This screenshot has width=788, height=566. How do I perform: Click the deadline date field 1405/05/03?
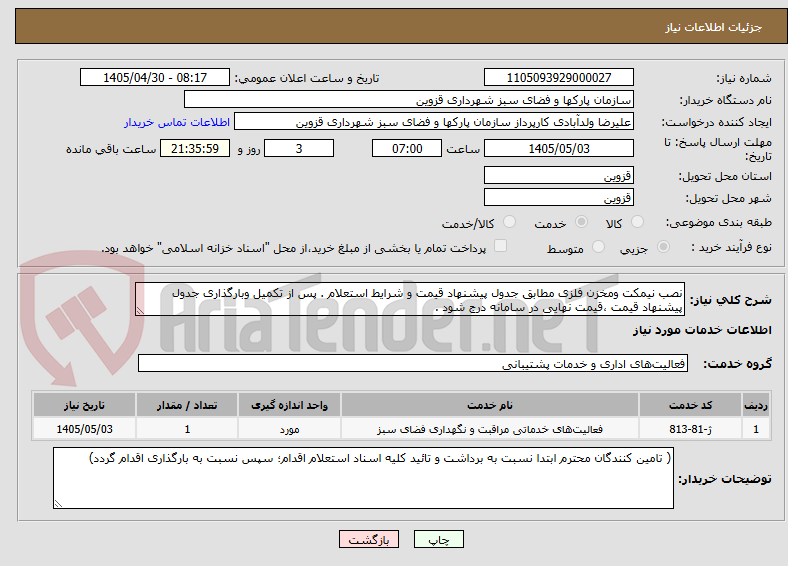[x=558, y=148]
